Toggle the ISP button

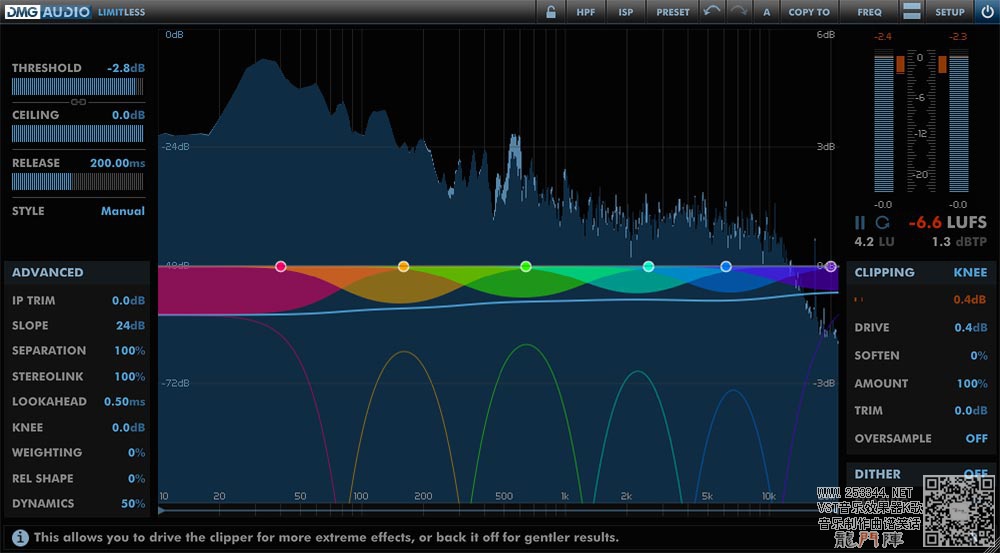(626, 12)
